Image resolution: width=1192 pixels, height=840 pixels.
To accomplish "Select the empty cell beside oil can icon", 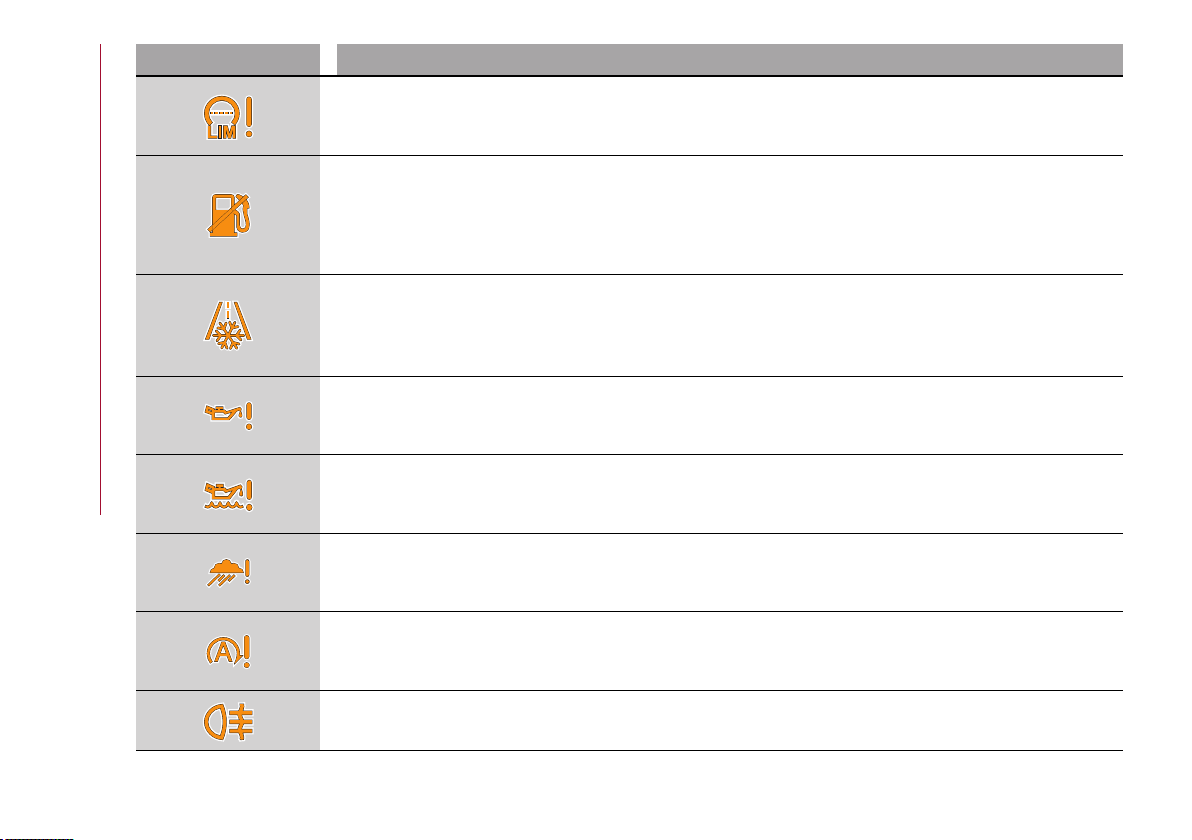I will click(721, 416).
